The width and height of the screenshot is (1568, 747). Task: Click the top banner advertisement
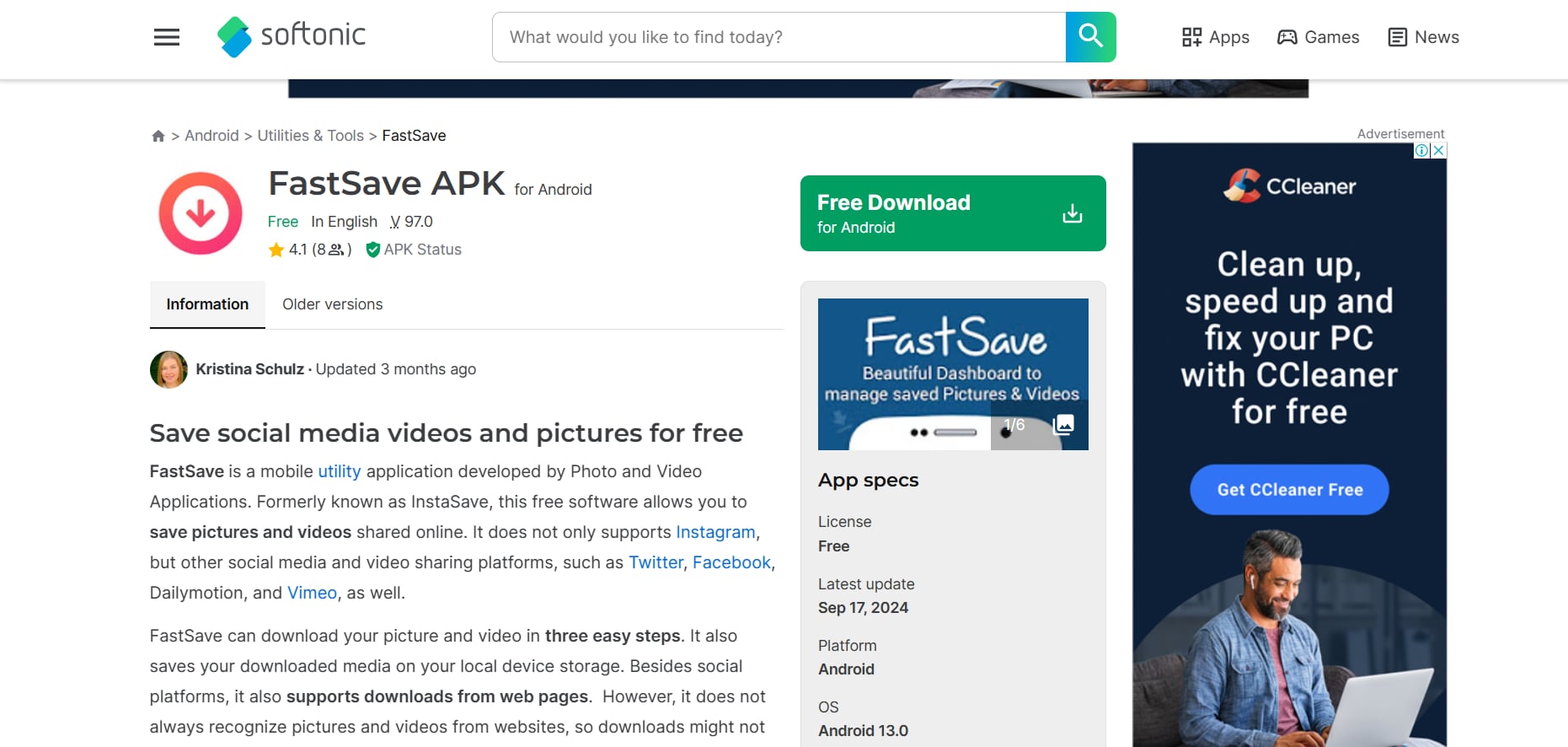[798, 89]
